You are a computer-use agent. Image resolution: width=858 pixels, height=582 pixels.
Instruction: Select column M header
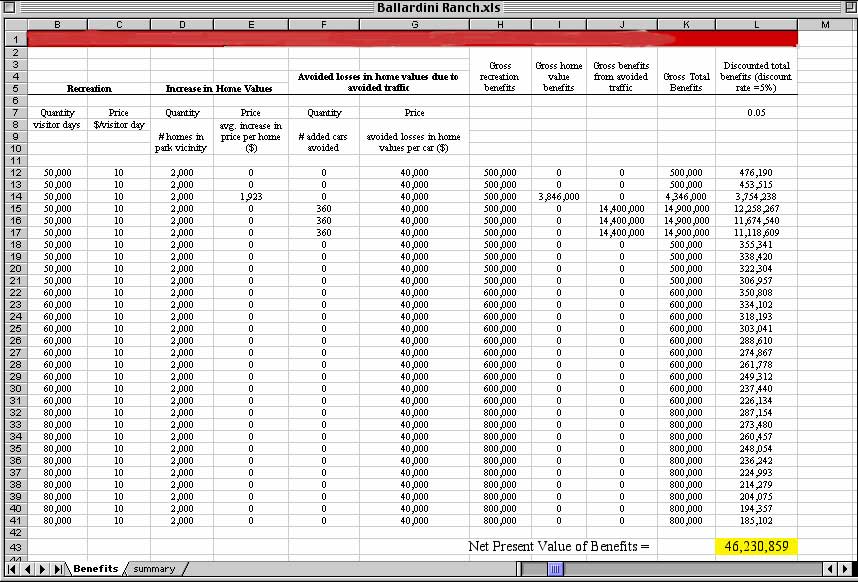click(826, 24)
